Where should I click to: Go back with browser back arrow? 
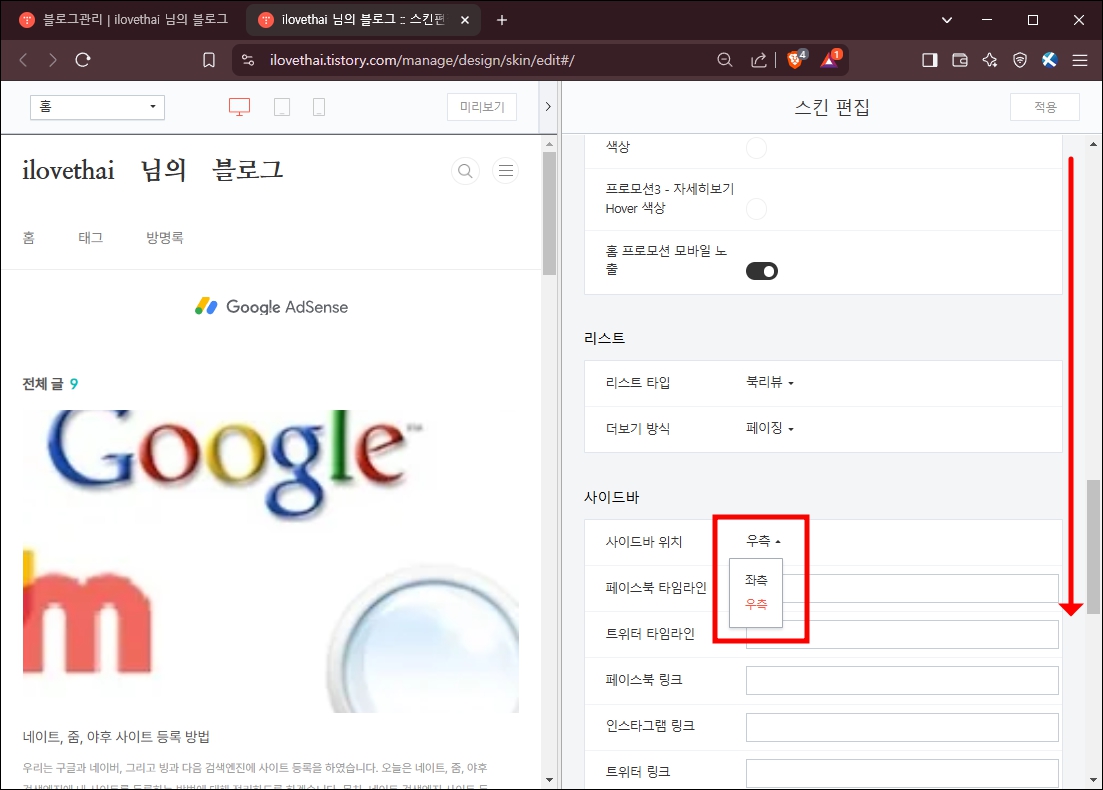tap(23, 60)
